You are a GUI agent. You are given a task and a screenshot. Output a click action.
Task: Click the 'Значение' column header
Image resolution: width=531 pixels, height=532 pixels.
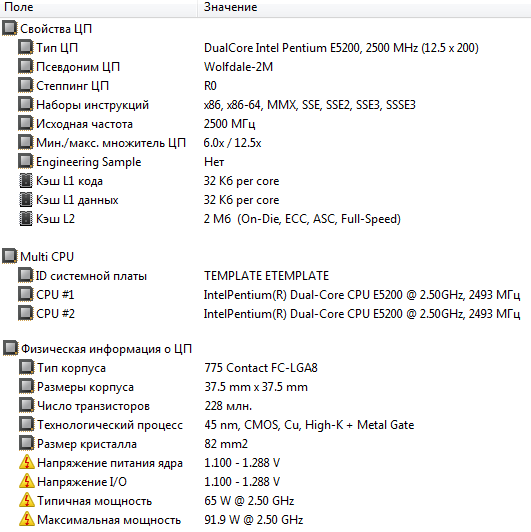point(364,7)
